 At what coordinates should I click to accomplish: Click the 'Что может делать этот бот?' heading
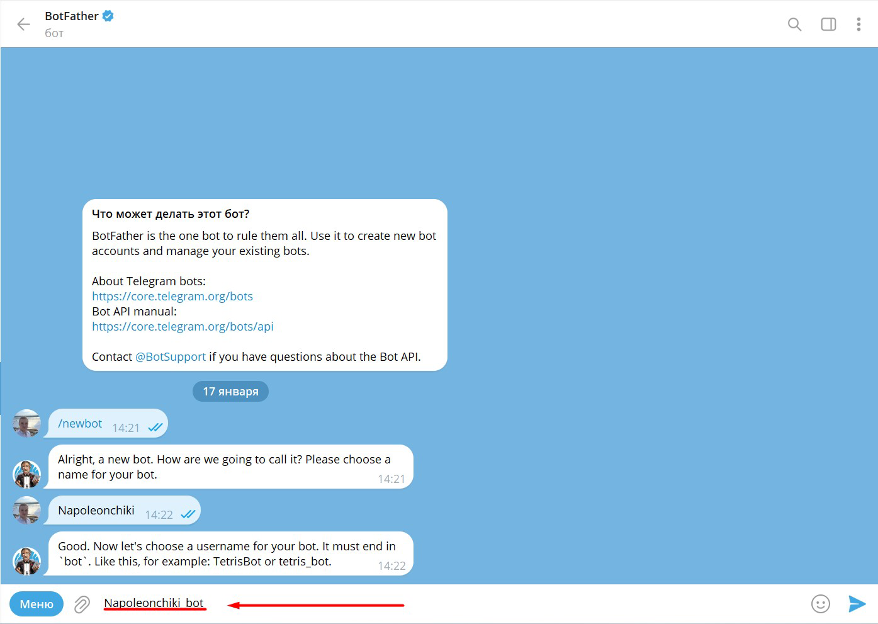pyautogui.click(x=171, y=214)
